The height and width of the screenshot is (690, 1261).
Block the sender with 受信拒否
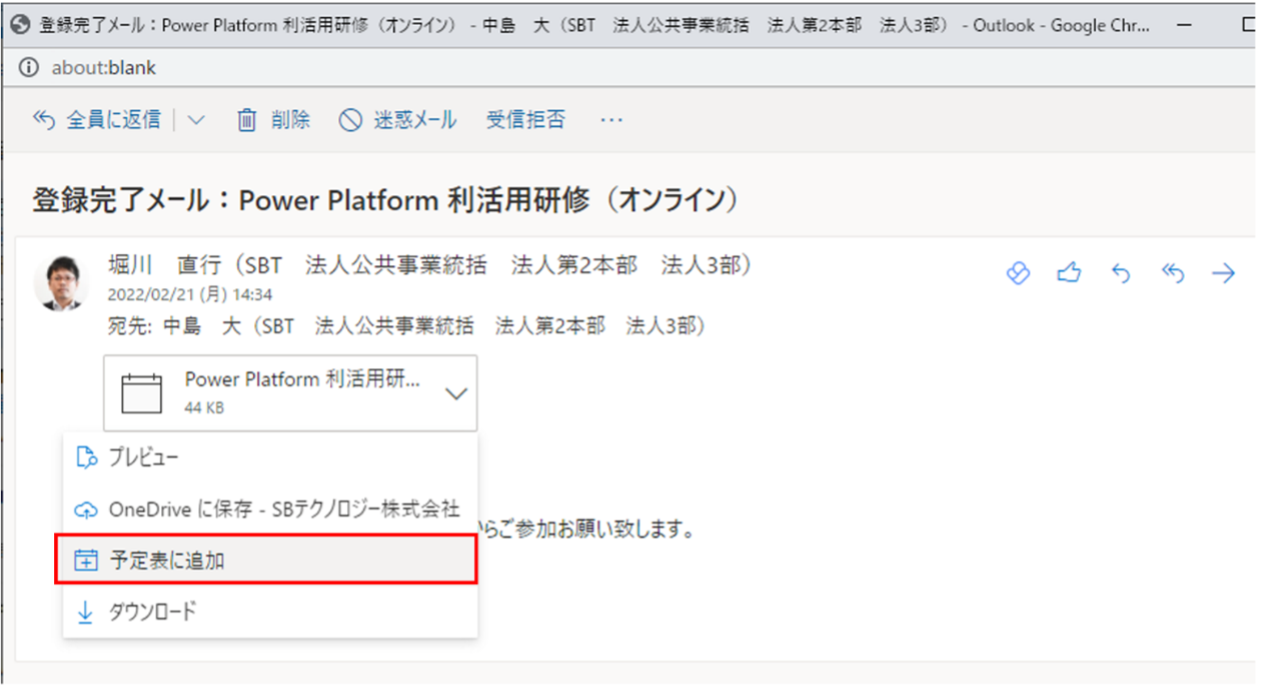click(x=526, y=120)
